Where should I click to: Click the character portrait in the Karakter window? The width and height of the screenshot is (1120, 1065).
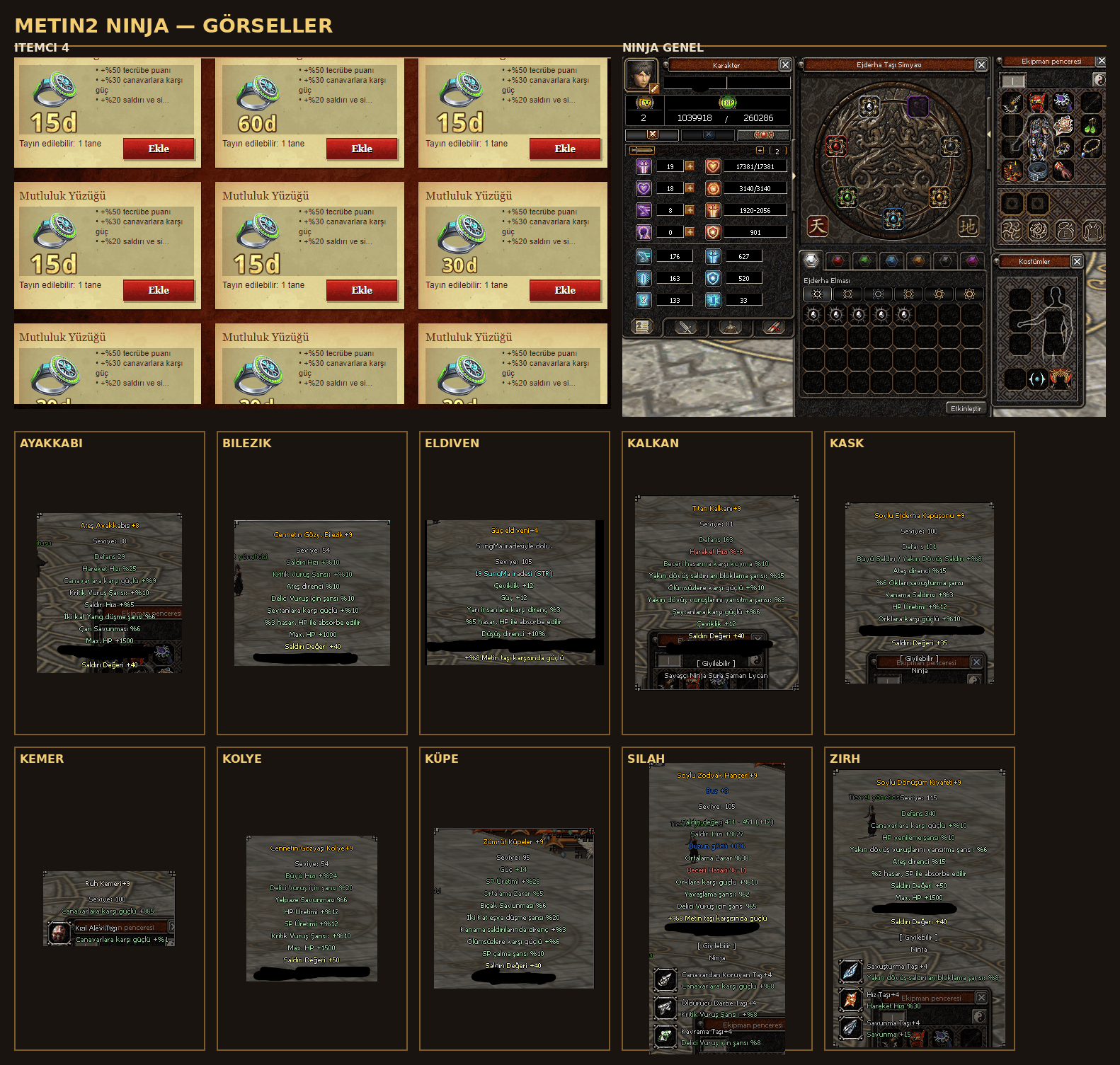point(641,74)
